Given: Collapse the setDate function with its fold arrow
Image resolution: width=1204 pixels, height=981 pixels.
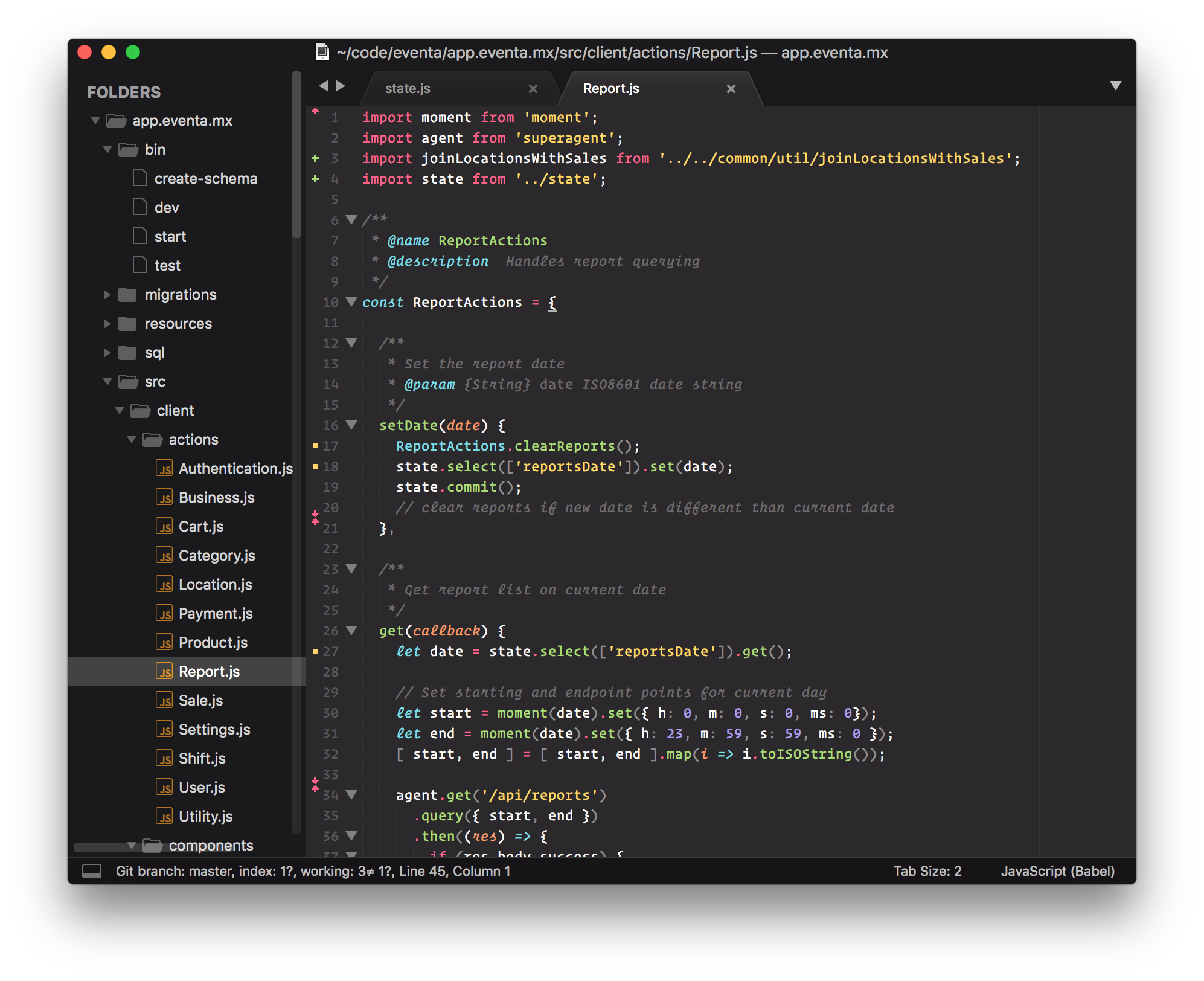Looking at the screenshot, I should (x=351, y=425).
